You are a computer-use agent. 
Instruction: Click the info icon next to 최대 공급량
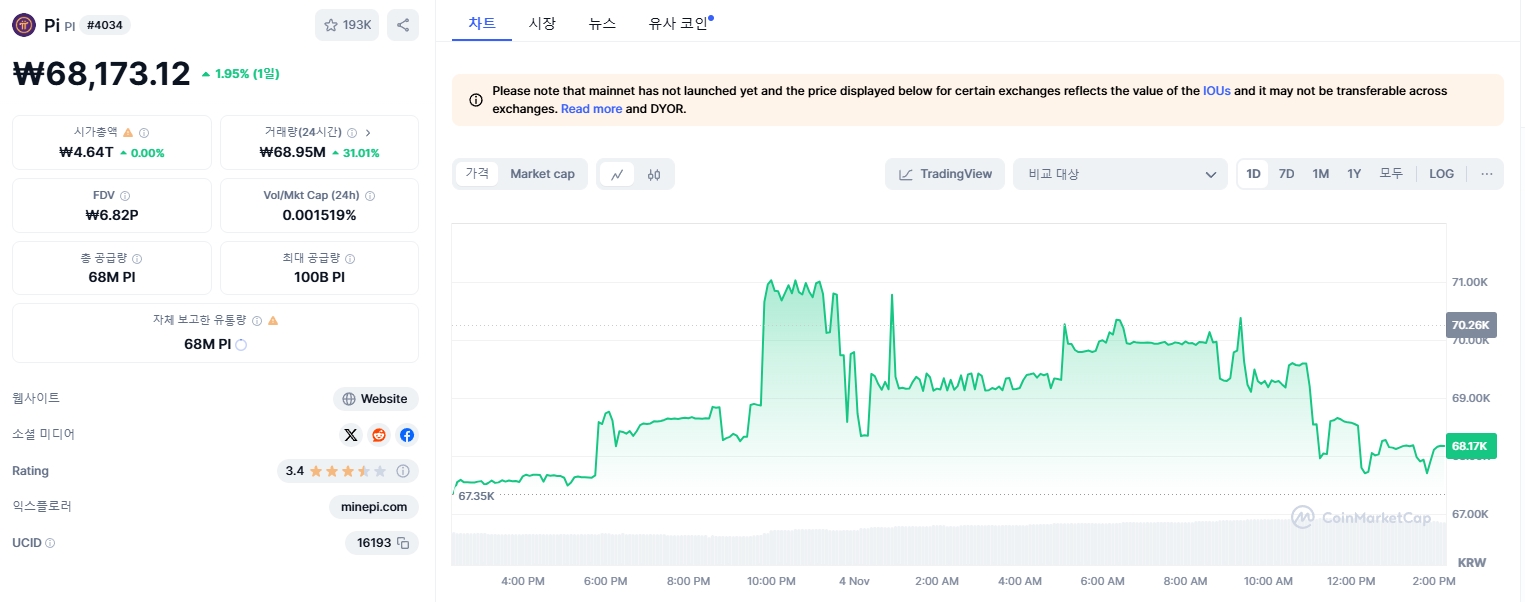click(x=350, y=259)
